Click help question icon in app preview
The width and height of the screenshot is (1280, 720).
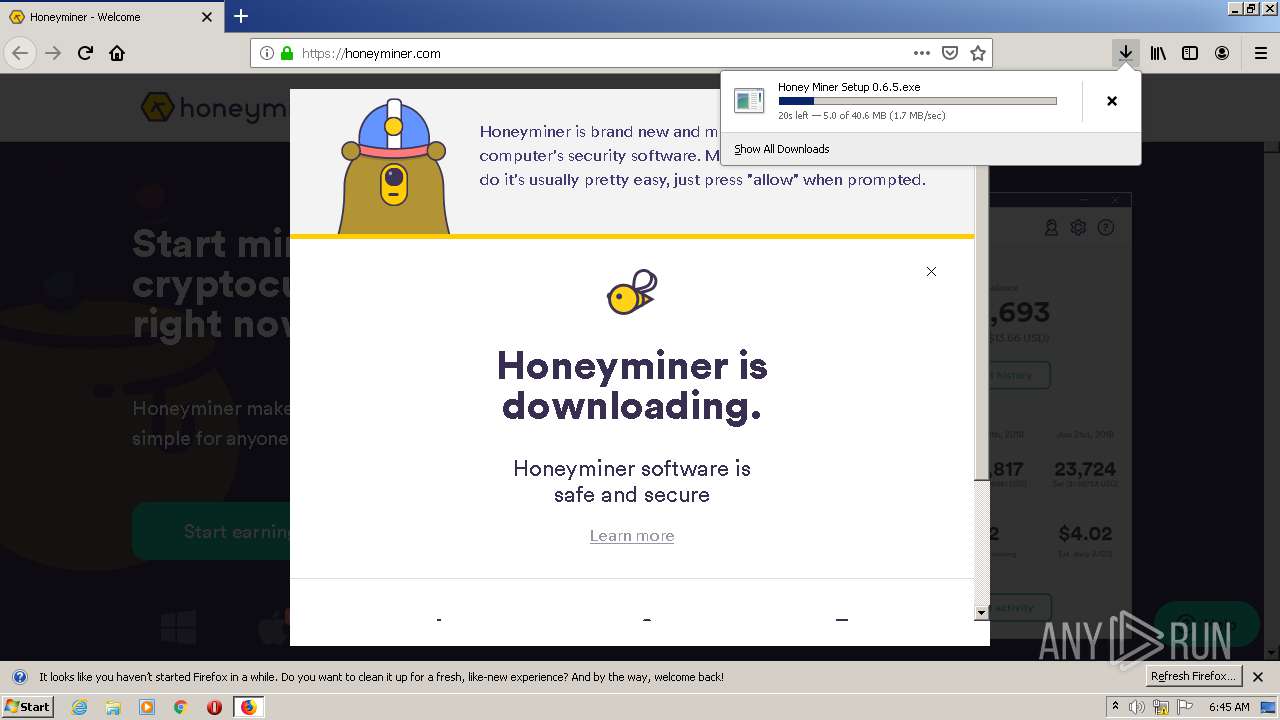[x=1106, y=228]
